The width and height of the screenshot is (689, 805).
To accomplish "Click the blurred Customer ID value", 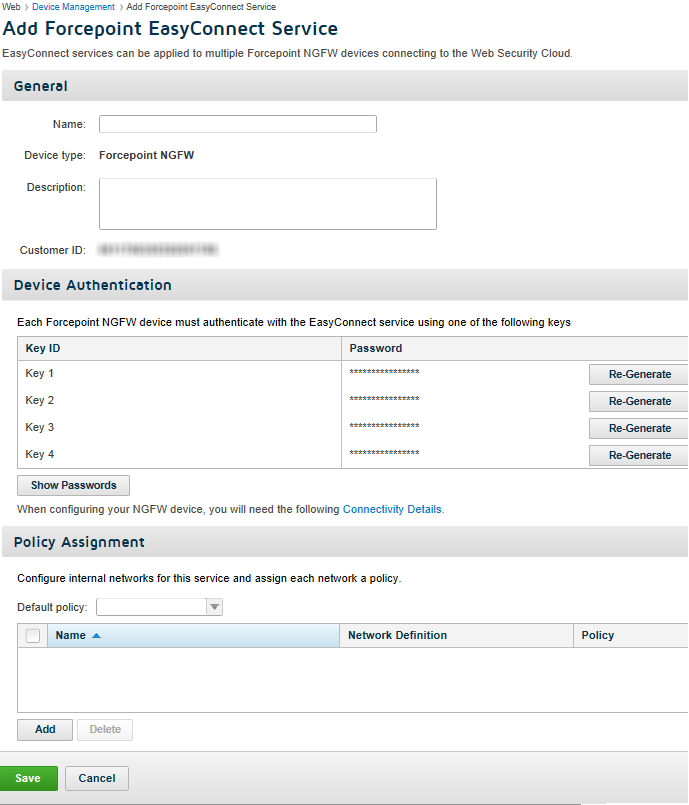I will pyautogui.click(x=158, y=250).
